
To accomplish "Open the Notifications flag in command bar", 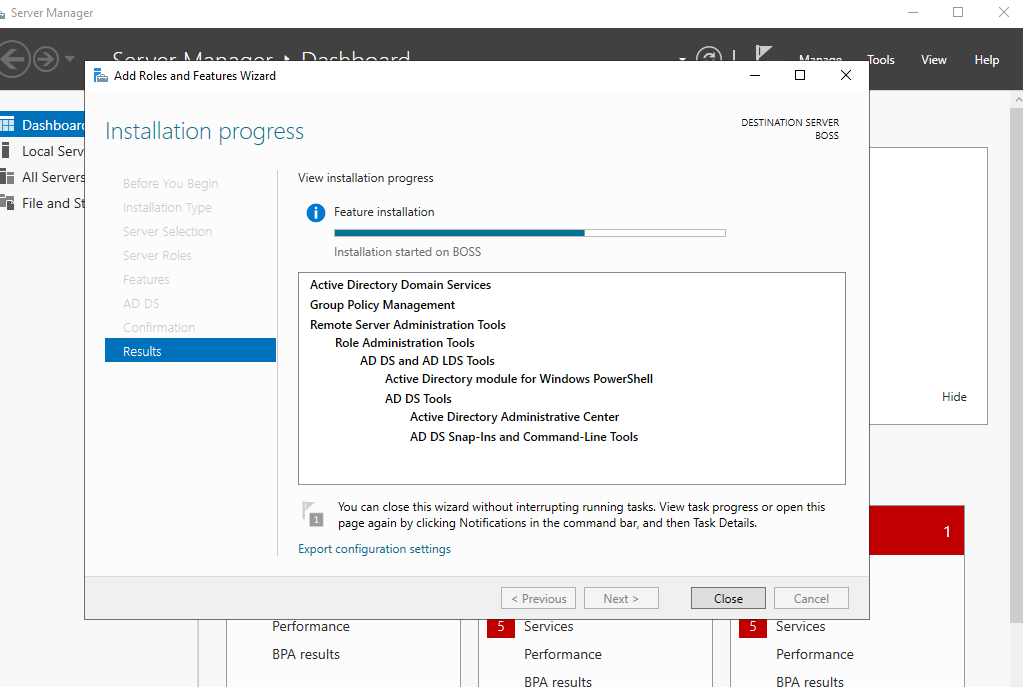I will (x=764, y=55).
